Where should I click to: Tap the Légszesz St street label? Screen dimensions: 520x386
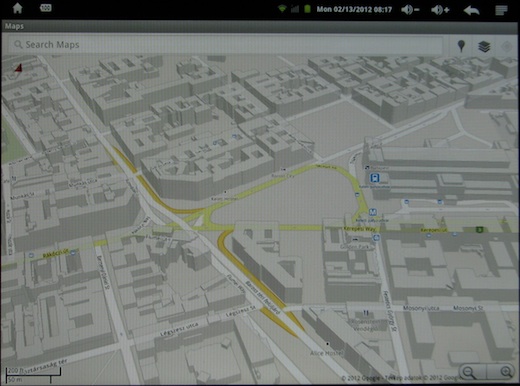pyautogui.click(x=240, y=311)
